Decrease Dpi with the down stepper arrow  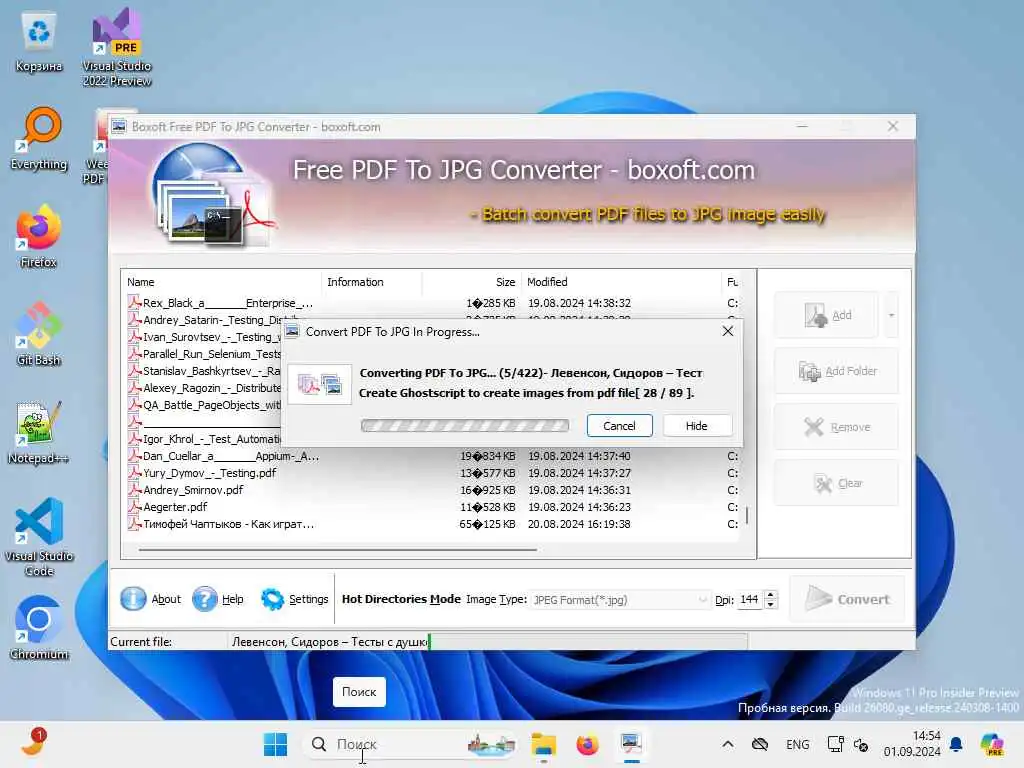pyautogui.click(x=771, y=605)
